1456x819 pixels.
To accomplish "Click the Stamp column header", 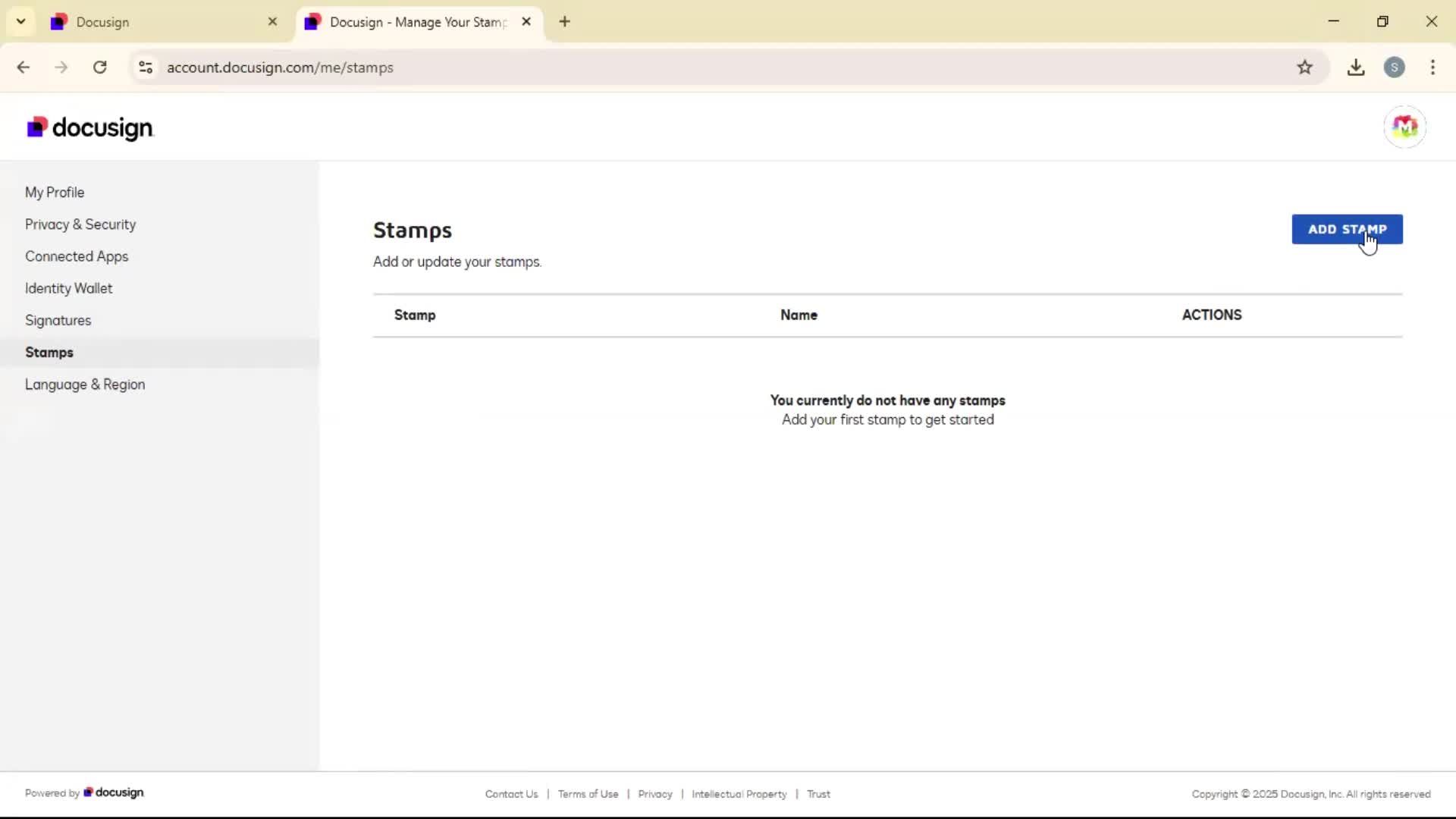I will [415, 315].
